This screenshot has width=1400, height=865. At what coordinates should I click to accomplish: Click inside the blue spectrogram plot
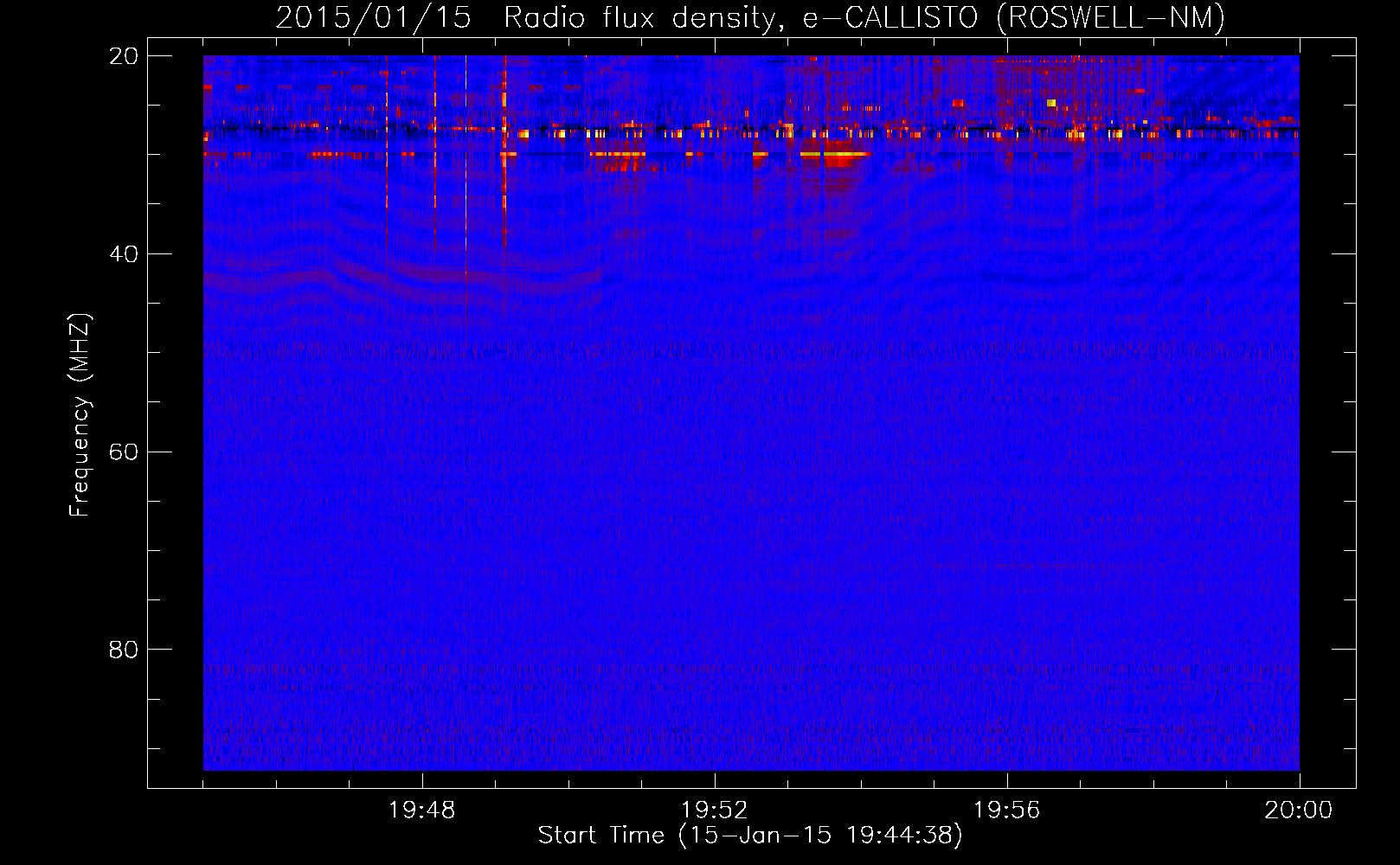751,413
